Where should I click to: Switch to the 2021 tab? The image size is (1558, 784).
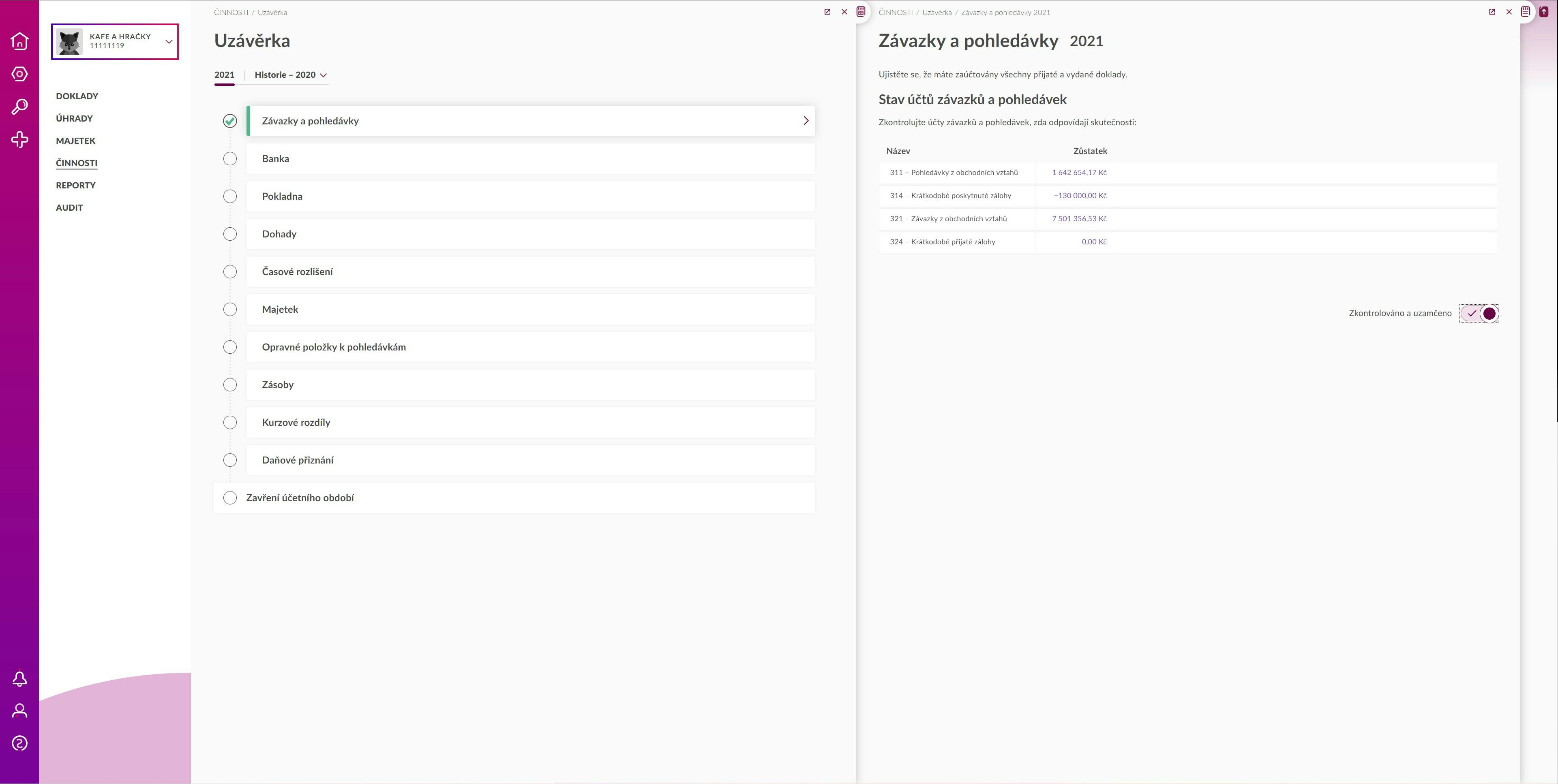pyautogui.click(x=224, y=75)
